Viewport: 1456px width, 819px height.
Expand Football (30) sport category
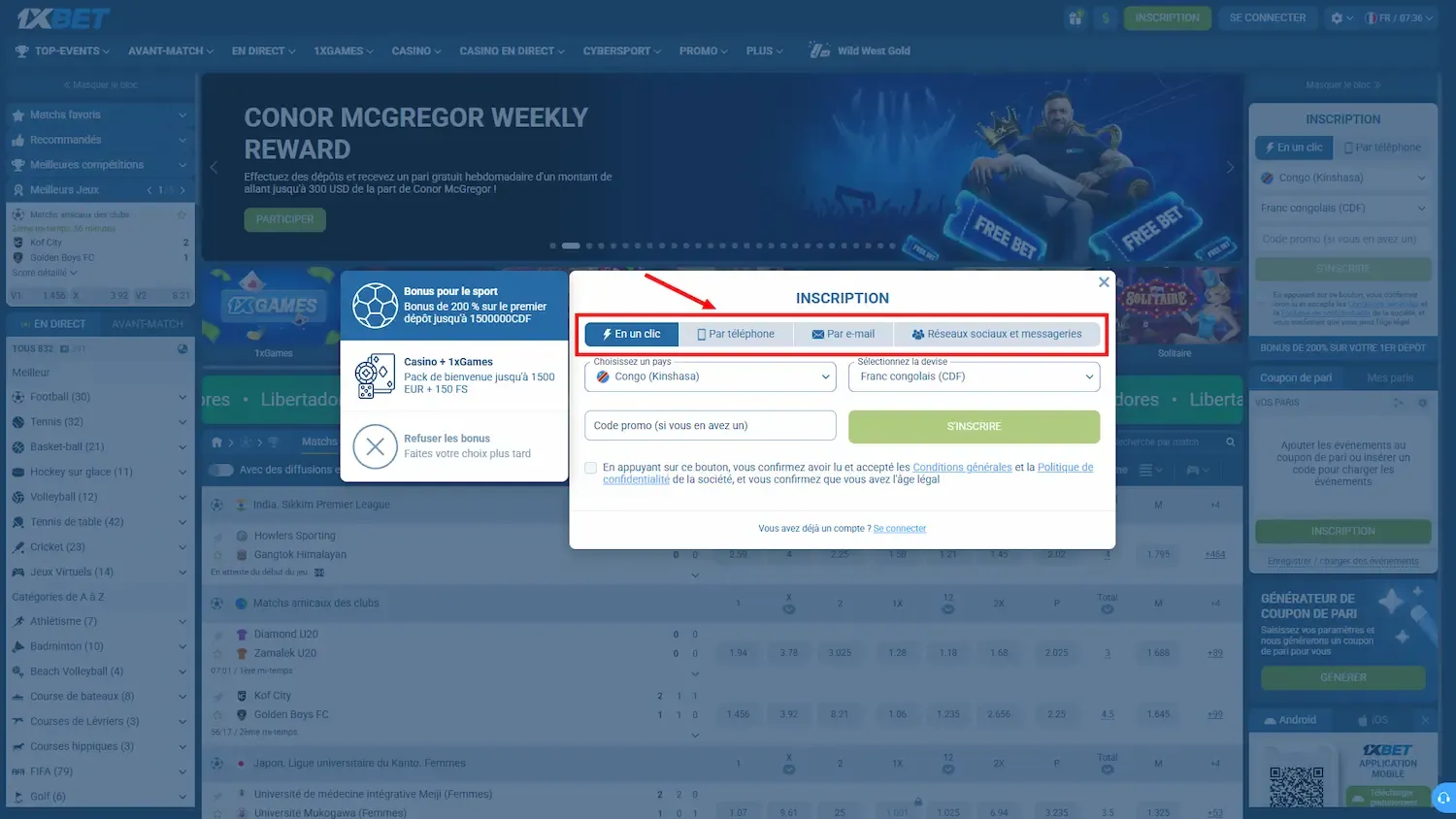(100, 397)
